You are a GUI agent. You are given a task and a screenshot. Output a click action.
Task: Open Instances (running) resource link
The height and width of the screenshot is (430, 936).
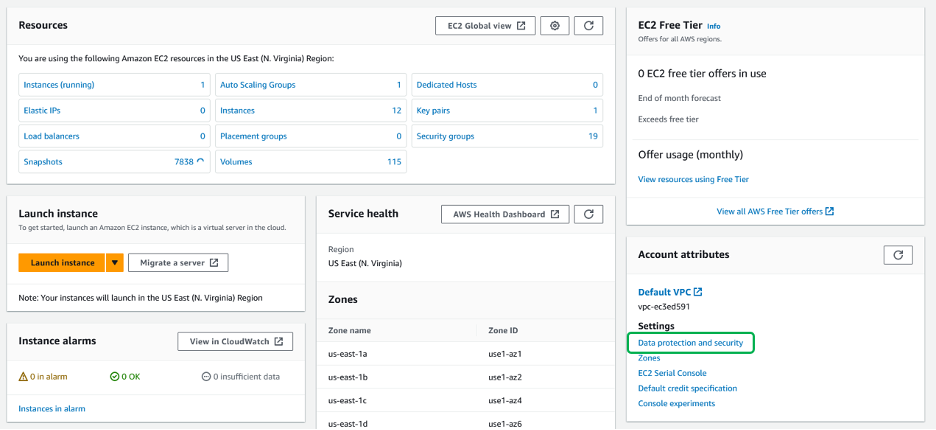click(x=59, y=85)
